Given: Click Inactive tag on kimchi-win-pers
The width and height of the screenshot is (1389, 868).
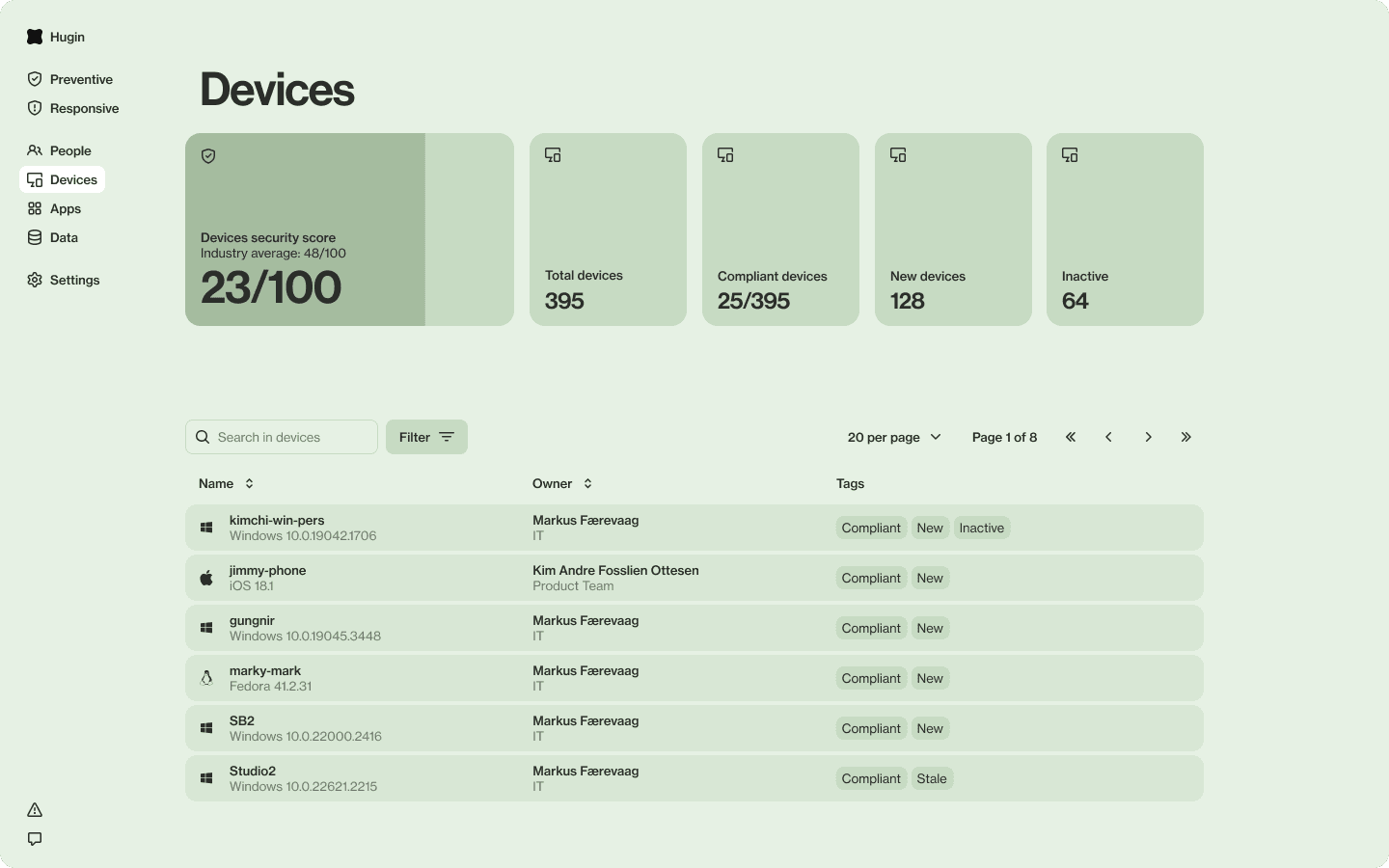Looking at the screenshot, I should (982, 528).
